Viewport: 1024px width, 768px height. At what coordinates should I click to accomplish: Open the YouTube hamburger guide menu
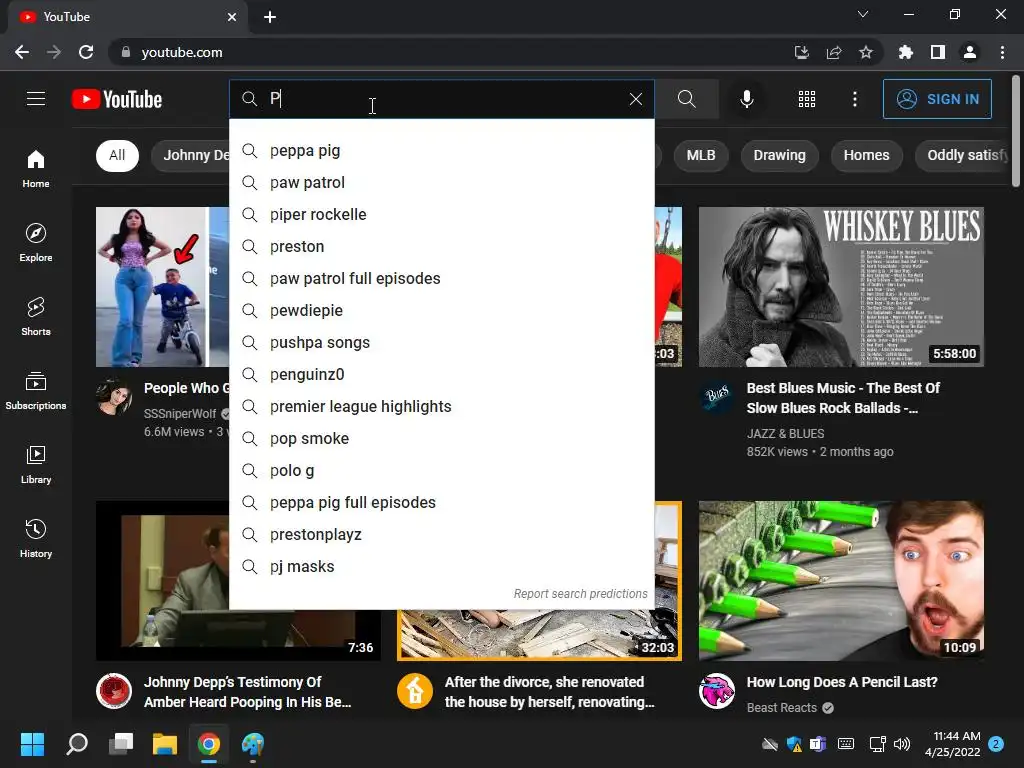[36, 99]
